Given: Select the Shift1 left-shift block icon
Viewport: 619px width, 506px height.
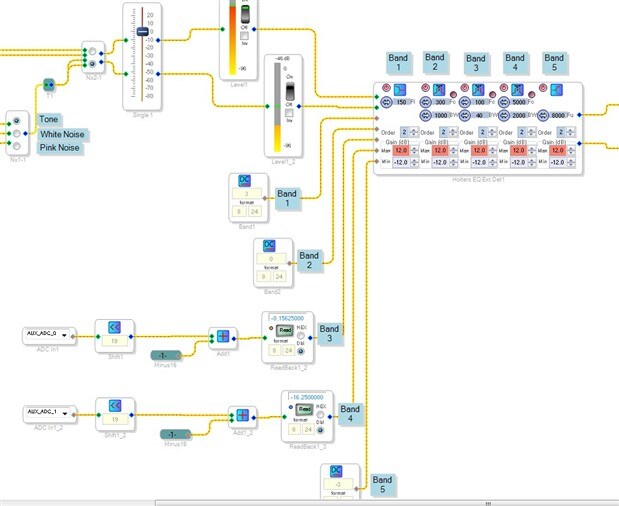Looking at the screenshot, I should (114, 327).
